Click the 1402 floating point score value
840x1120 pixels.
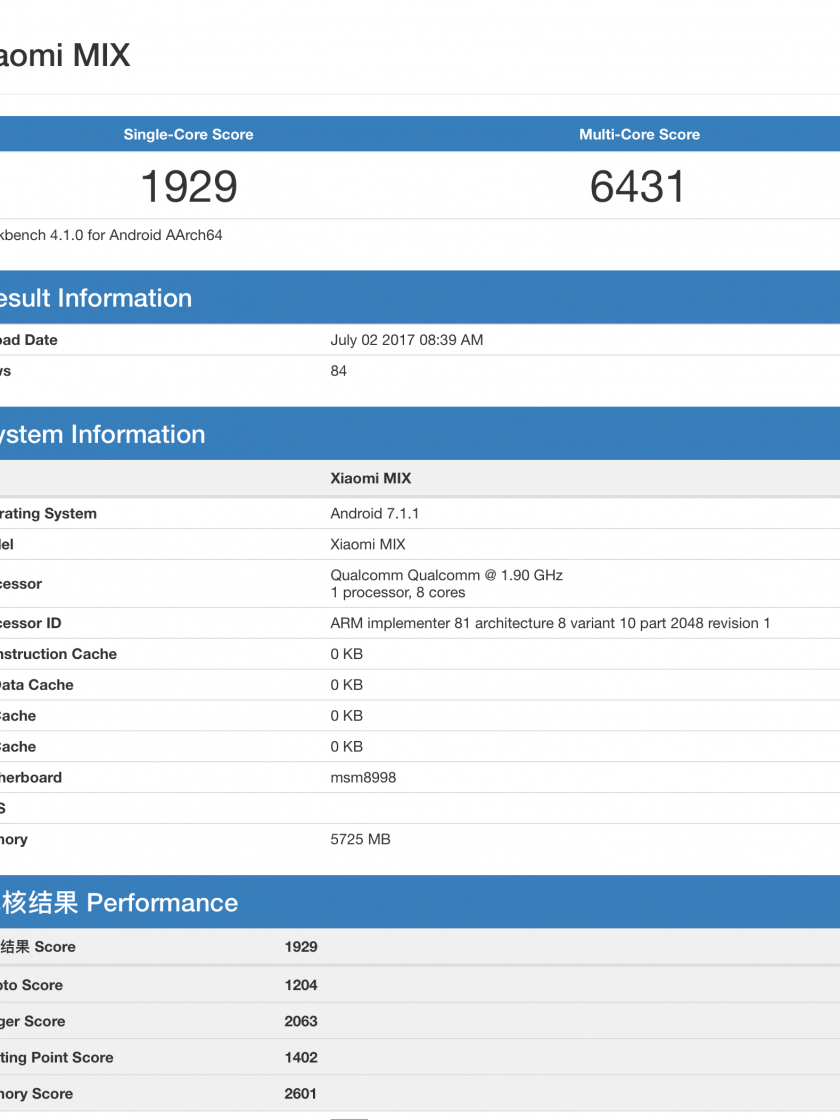300,1057
